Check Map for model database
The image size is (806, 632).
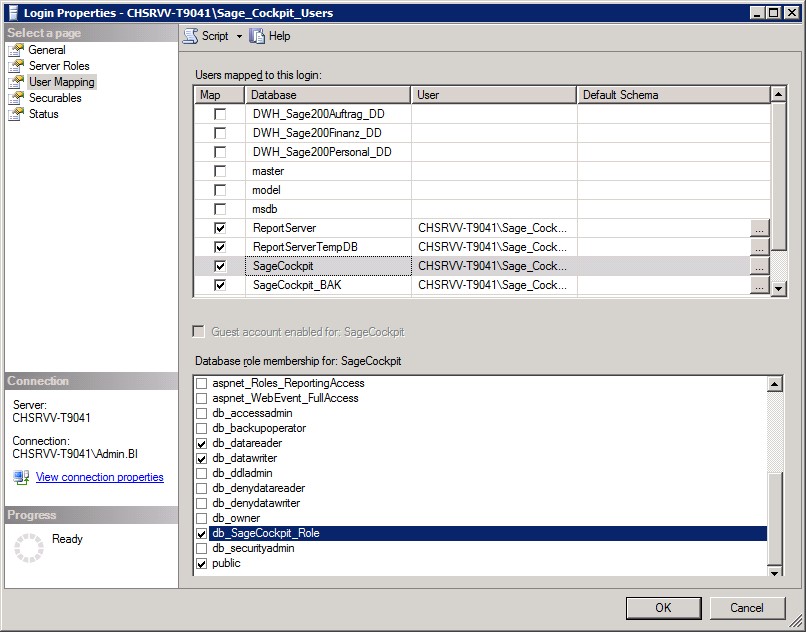click(x=220, y=190)
